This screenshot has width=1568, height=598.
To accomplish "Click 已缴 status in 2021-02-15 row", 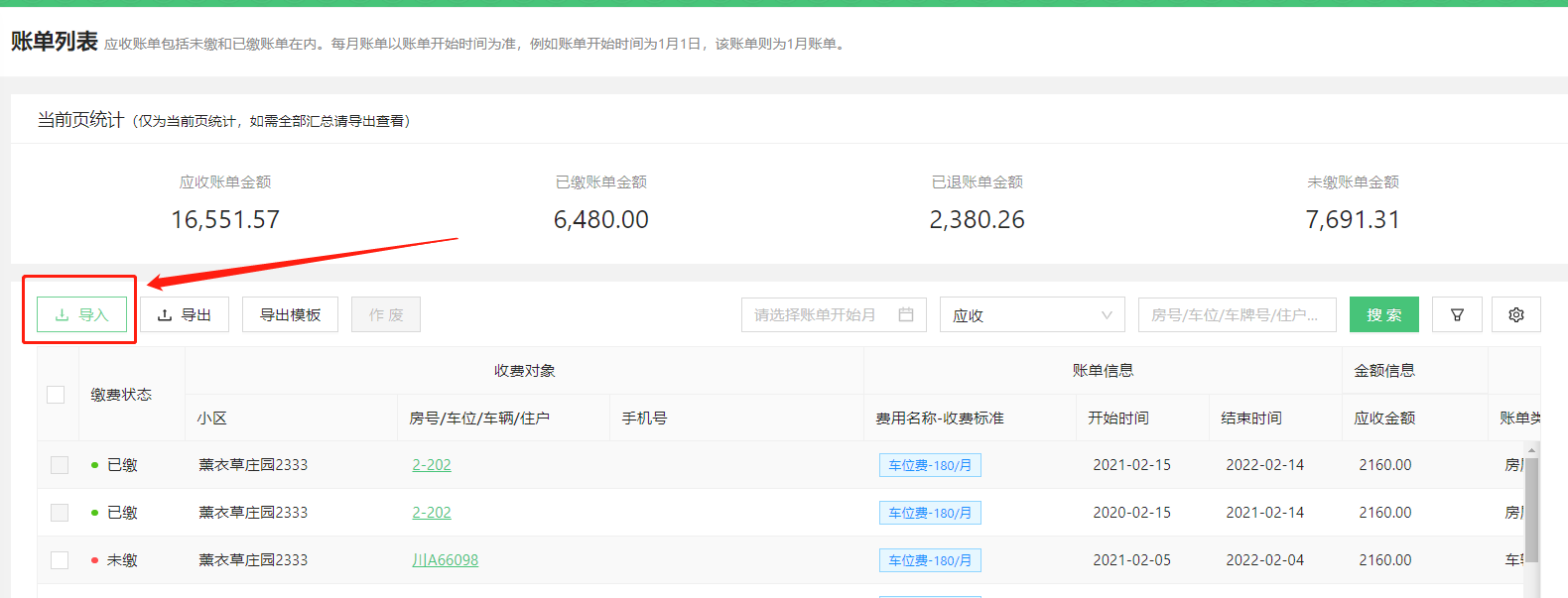I will click(x=122, y=465).
